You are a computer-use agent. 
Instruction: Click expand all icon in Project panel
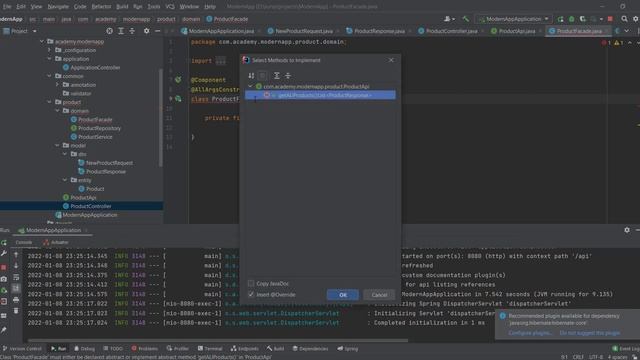pos(121,31)
